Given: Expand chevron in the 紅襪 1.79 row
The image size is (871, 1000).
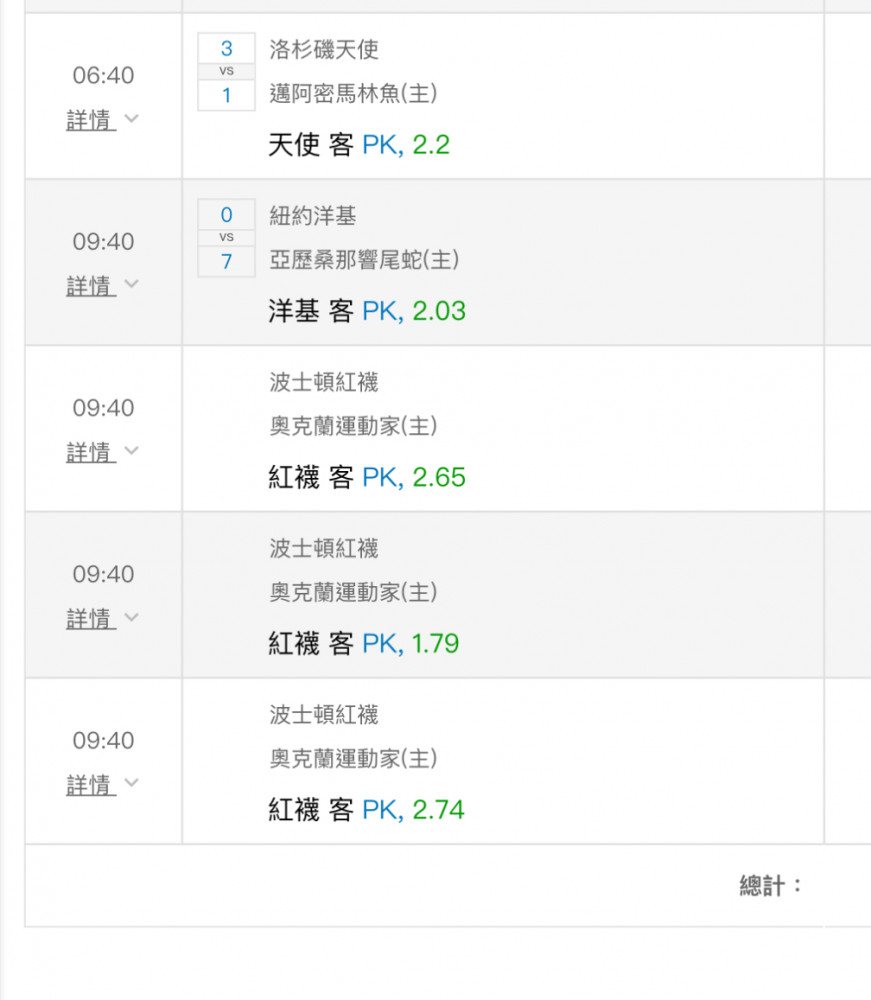Looking at the screenshot, I should (131, 617).
